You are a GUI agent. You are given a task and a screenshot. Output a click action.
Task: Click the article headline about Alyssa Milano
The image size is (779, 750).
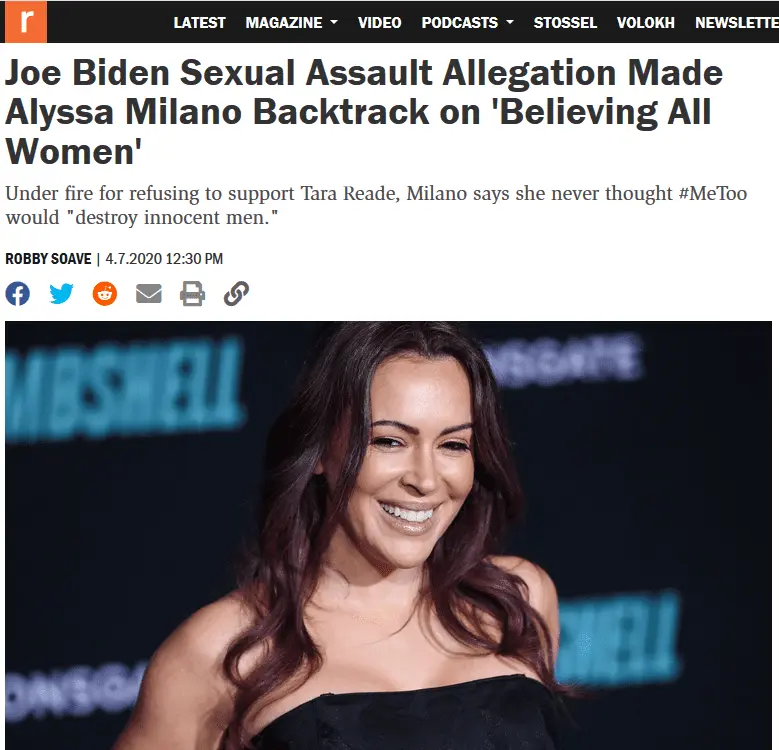coord(364,112)
